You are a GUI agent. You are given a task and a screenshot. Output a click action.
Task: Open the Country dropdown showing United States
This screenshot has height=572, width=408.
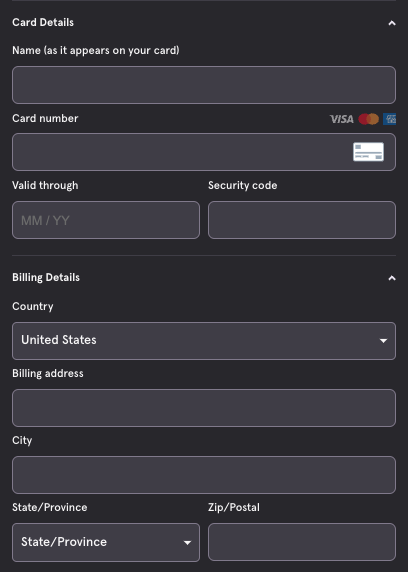point(204,341)
